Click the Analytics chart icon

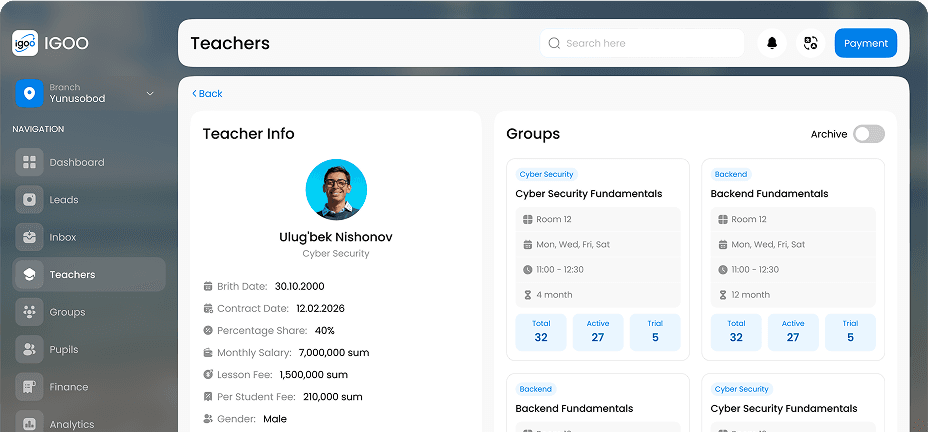tap(29, 424)
